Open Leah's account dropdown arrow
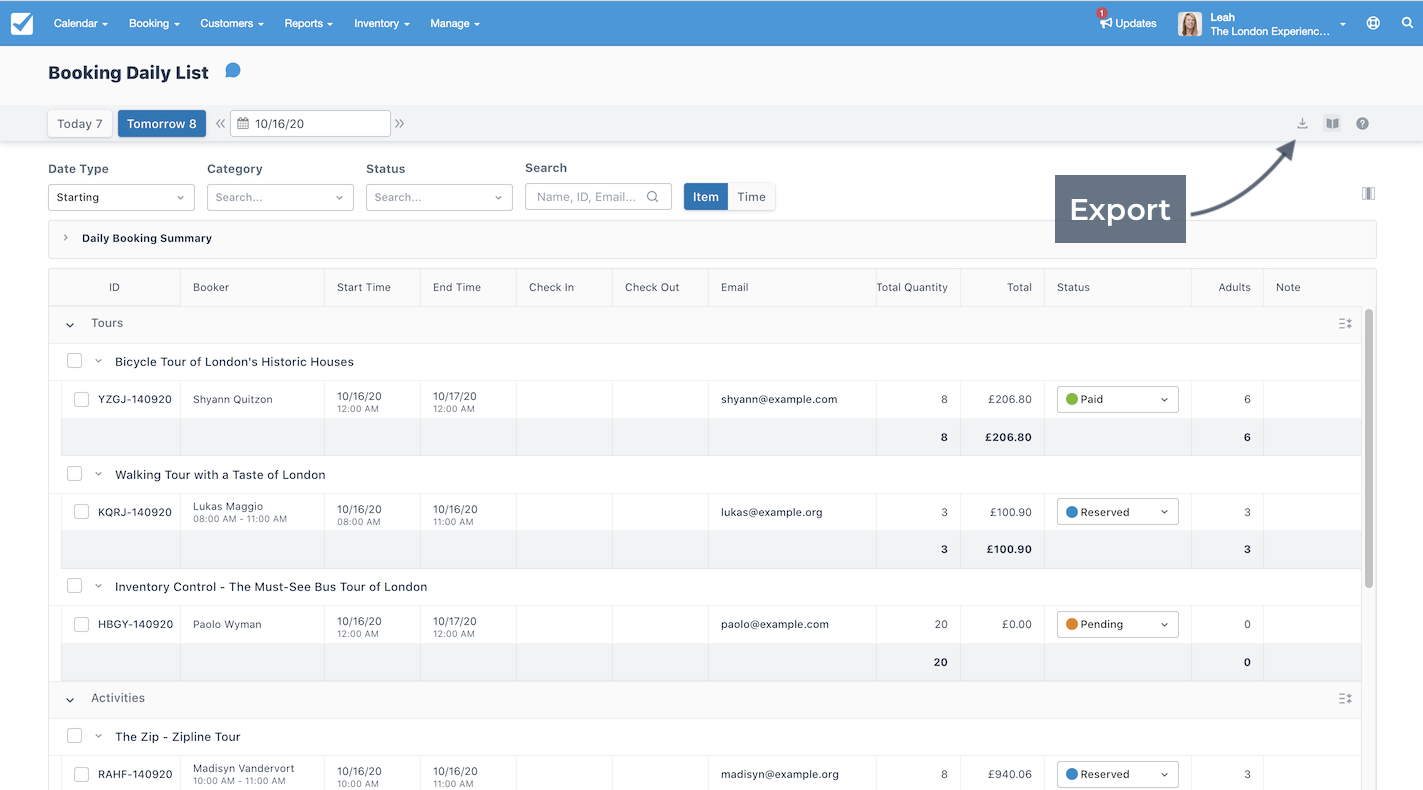Viewport: 1423px width, 790px height. [x=1343, y=24]
